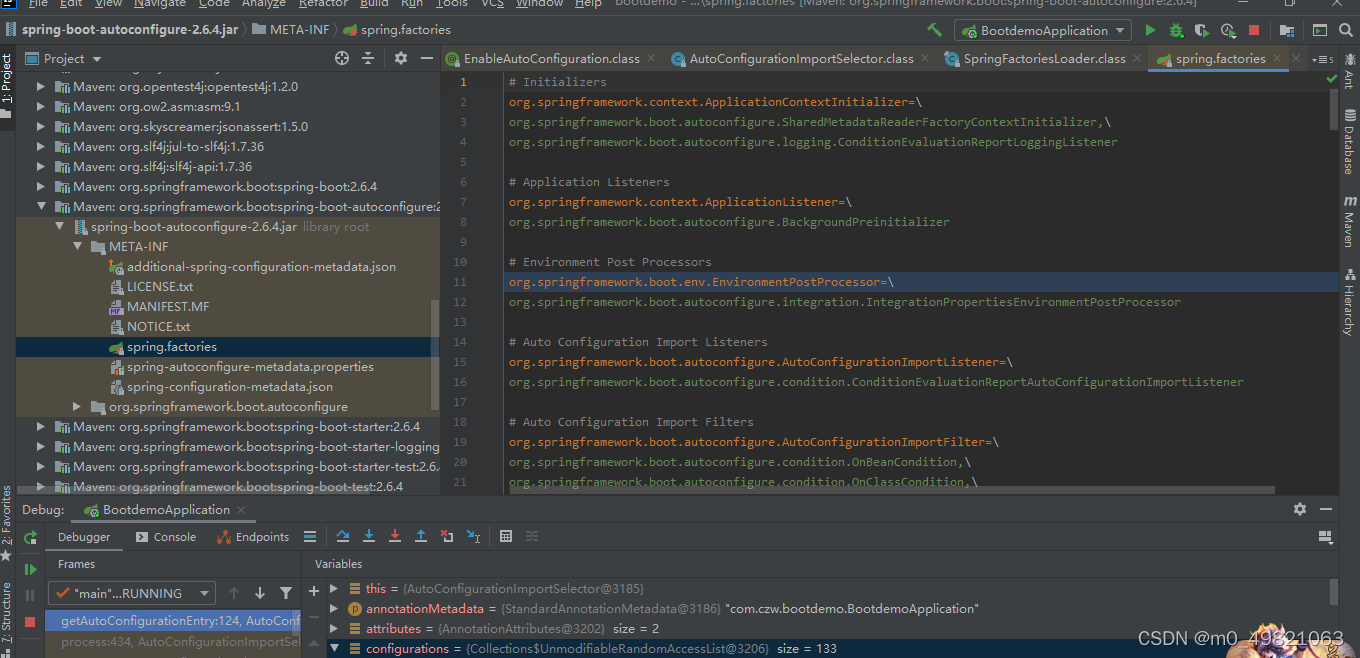
Task: Open the hidden editor tabs list
Action: coord(1322,59)
